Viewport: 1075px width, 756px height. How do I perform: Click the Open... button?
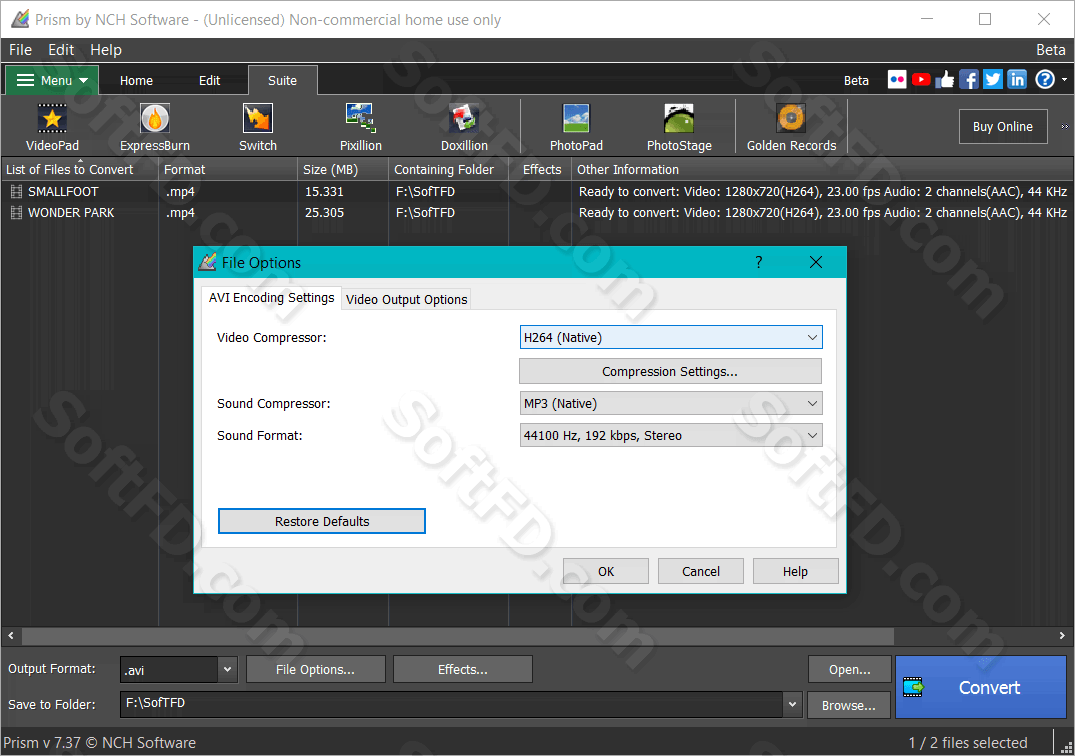[849, 669]
